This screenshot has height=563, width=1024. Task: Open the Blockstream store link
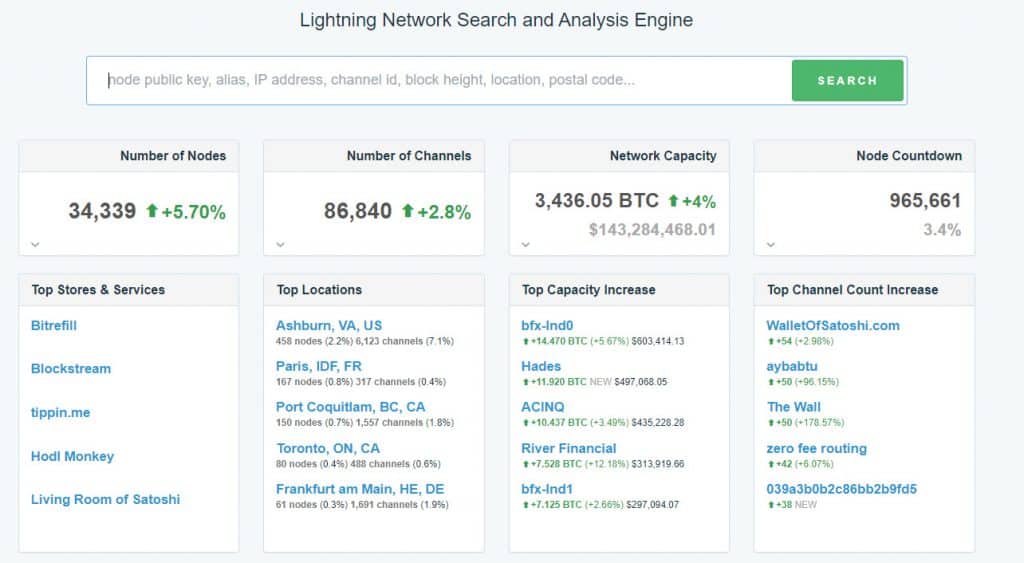[x=71, y=369]
